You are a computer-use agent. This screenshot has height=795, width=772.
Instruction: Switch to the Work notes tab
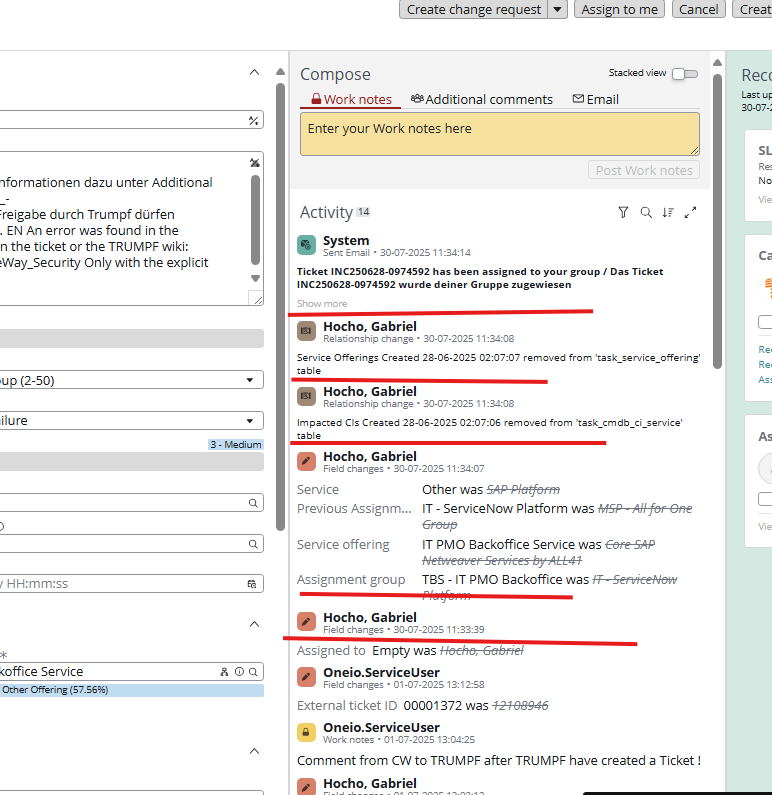point(351,99)
